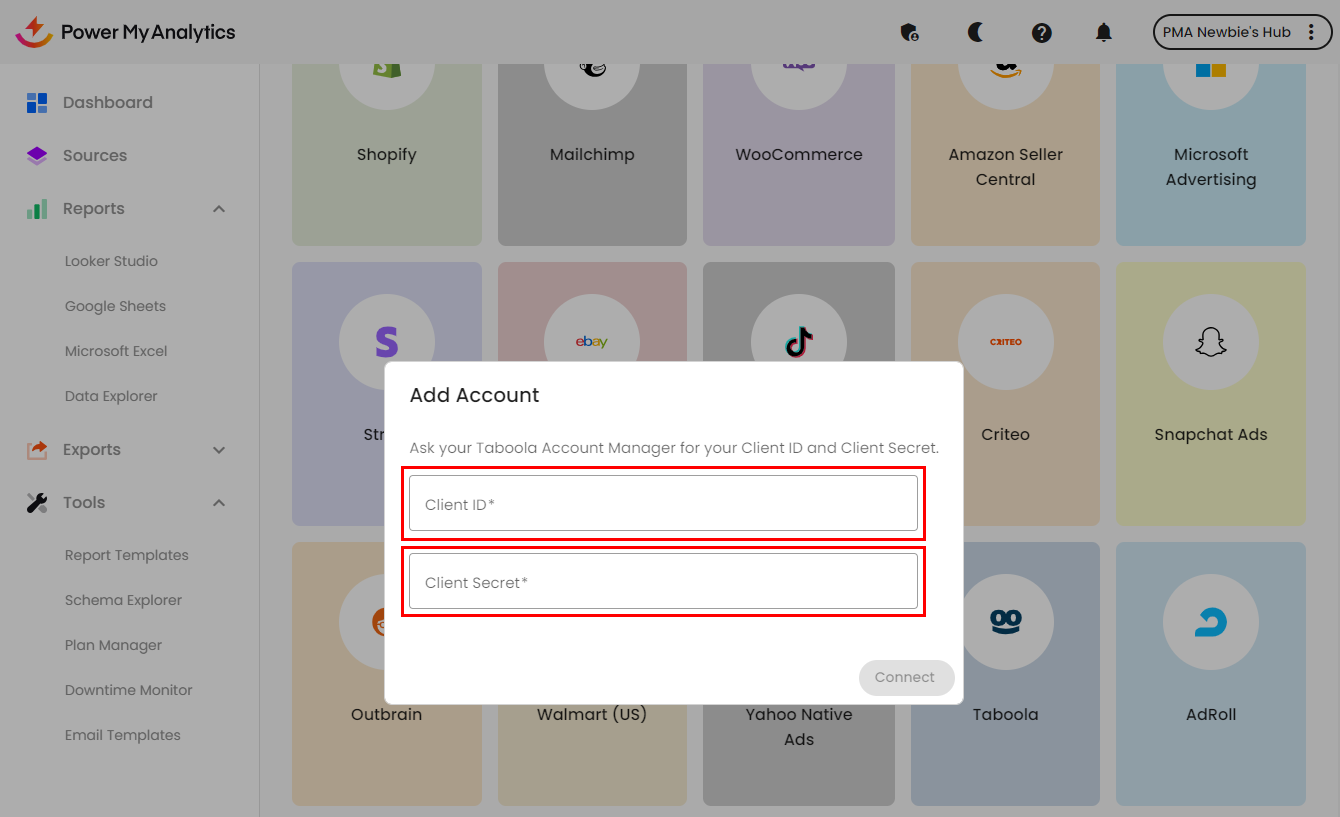Open help via the question mark icon
This screenshot has height=817, width=1340.
click(x=1042, y=32)
